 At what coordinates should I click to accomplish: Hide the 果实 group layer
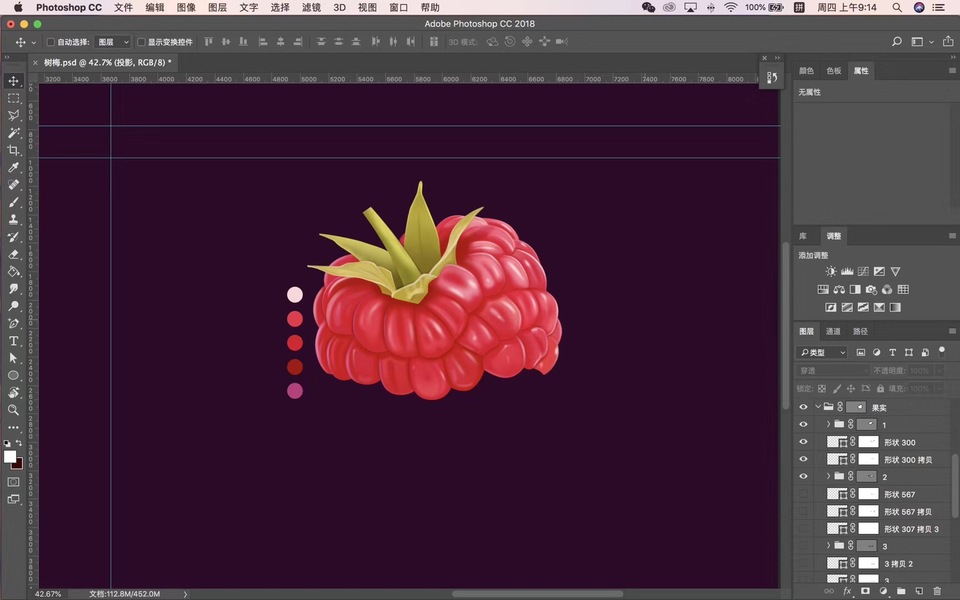tap(803, 407)
